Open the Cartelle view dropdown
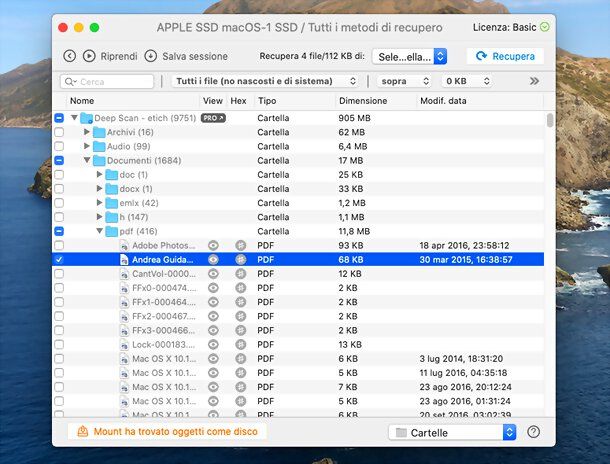 pos(452,432)
